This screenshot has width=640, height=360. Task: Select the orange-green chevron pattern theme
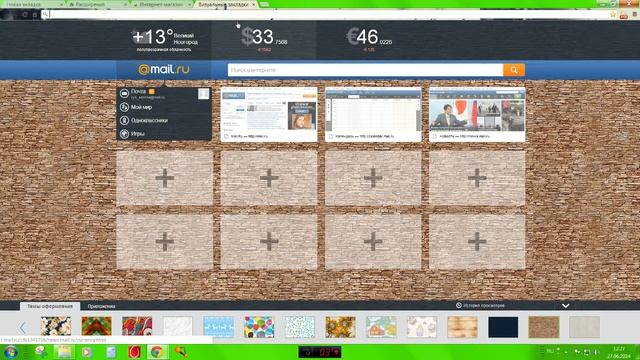click(x=96, y=327)
